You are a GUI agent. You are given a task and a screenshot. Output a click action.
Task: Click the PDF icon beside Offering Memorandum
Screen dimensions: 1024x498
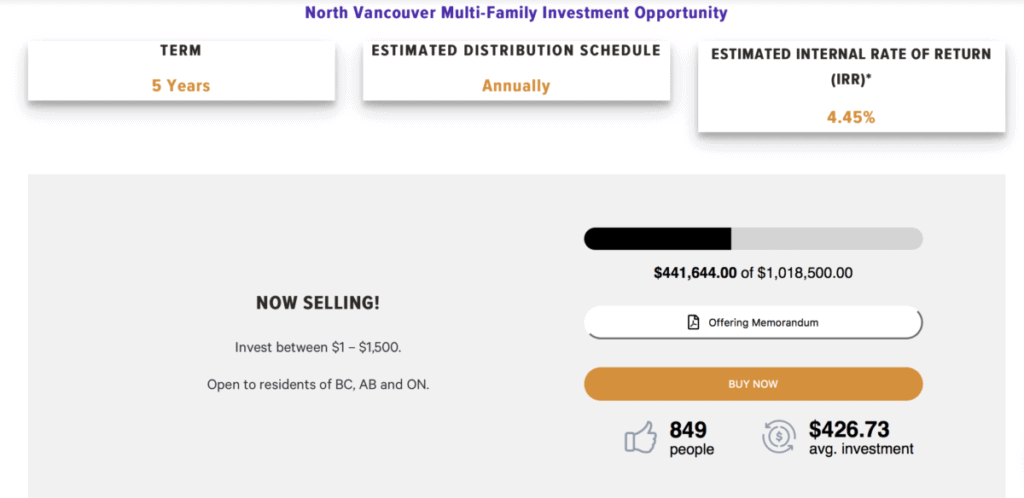pos(693,322)
